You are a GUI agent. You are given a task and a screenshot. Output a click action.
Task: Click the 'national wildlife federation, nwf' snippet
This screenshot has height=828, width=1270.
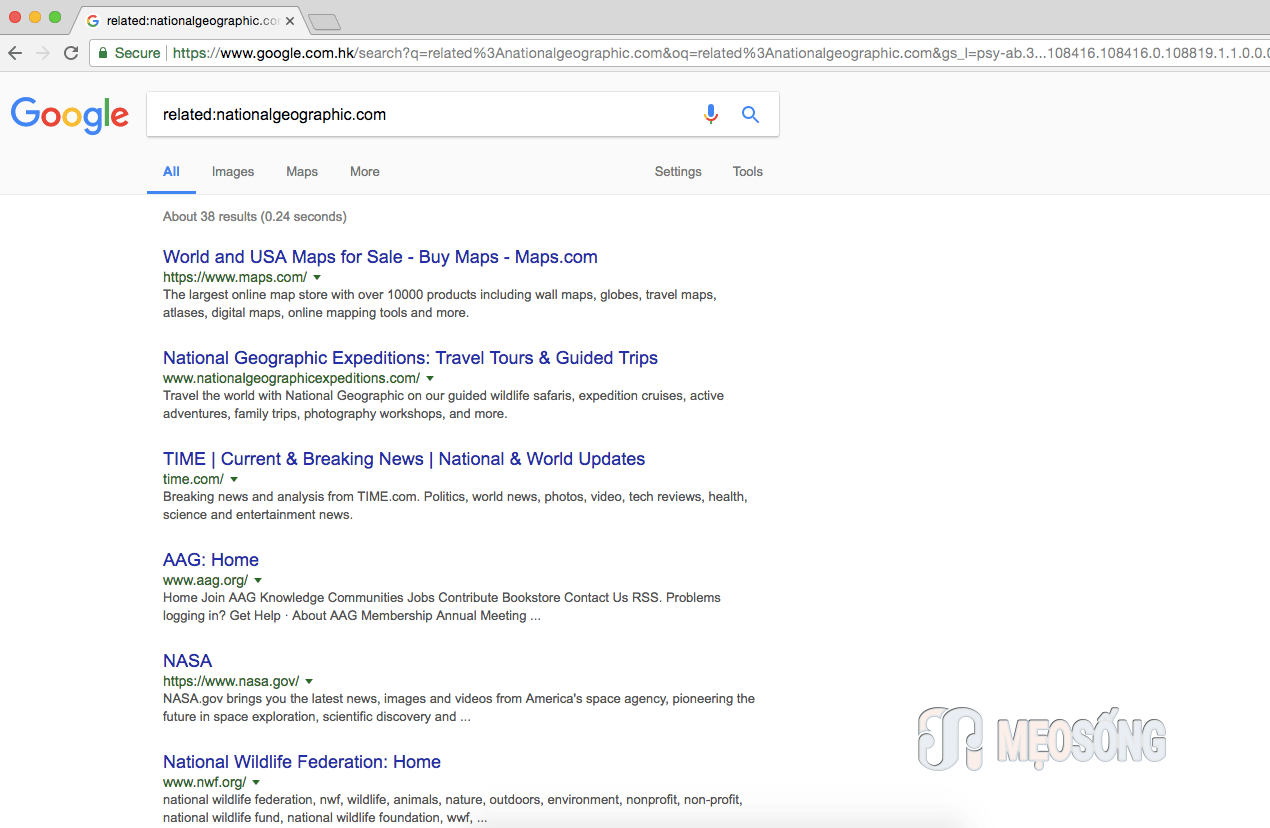[x=452, y=809]
